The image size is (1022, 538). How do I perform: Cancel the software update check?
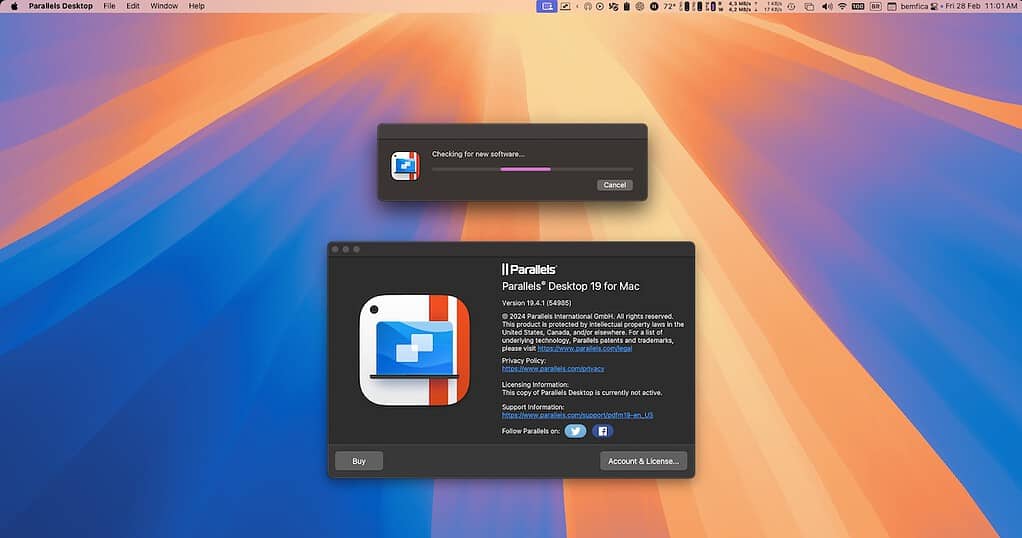click(614, 185)
